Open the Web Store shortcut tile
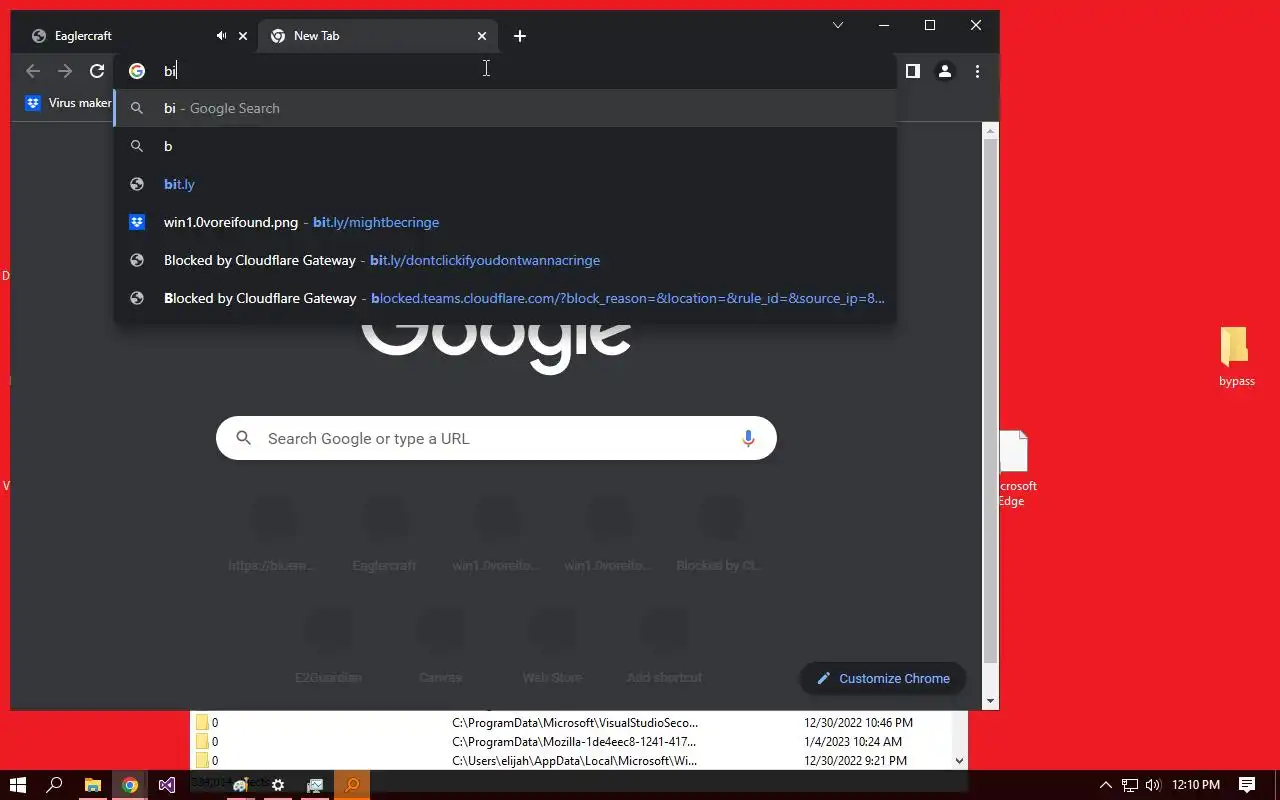 coord(552,647)
